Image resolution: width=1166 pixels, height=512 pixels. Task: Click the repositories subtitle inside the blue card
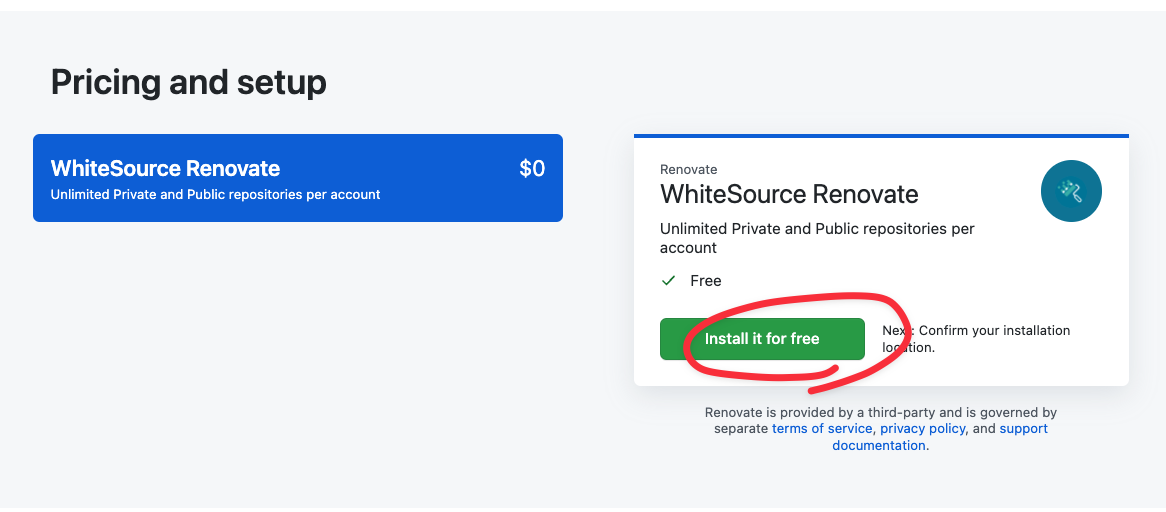click(x=215, y=194)
